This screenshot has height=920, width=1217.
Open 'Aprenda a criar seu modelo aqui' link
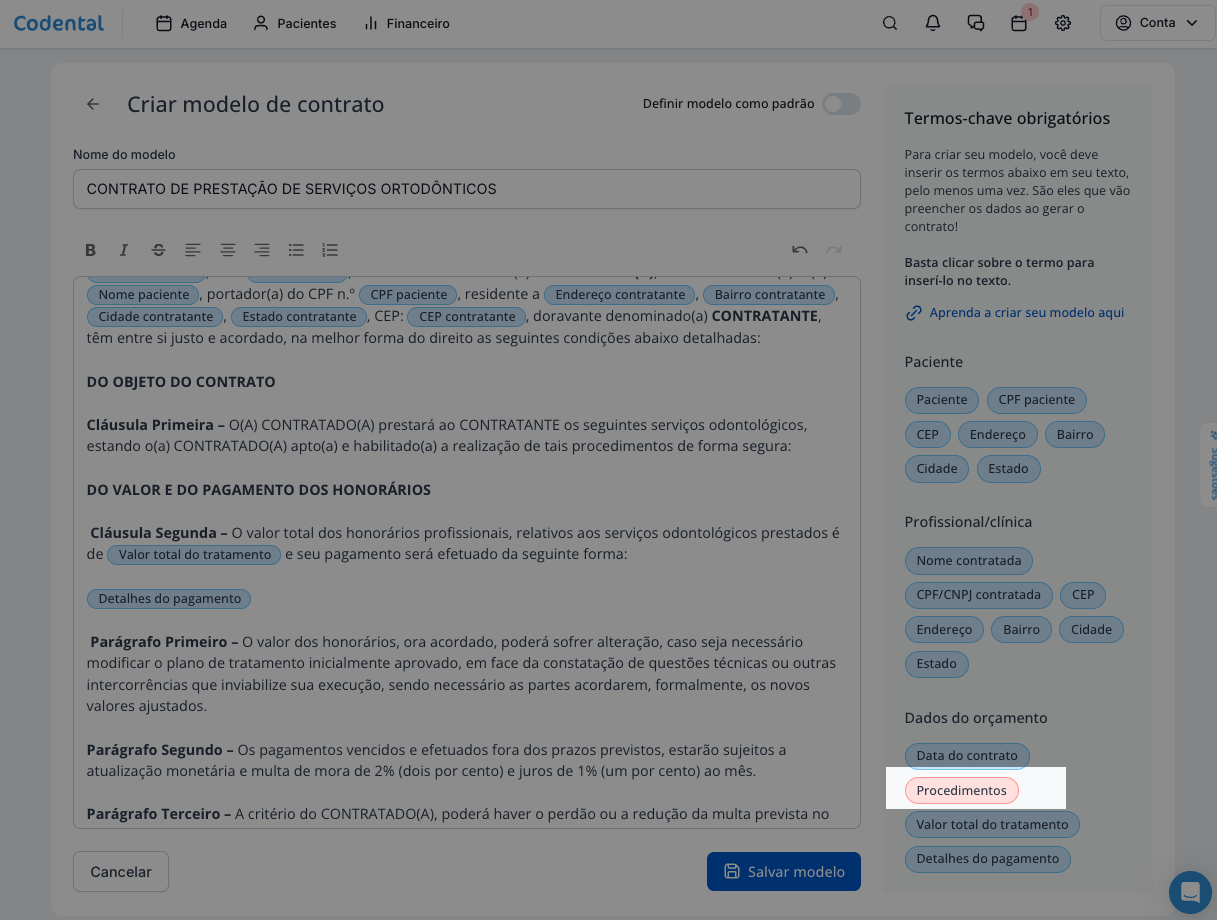coord(1026,313)
